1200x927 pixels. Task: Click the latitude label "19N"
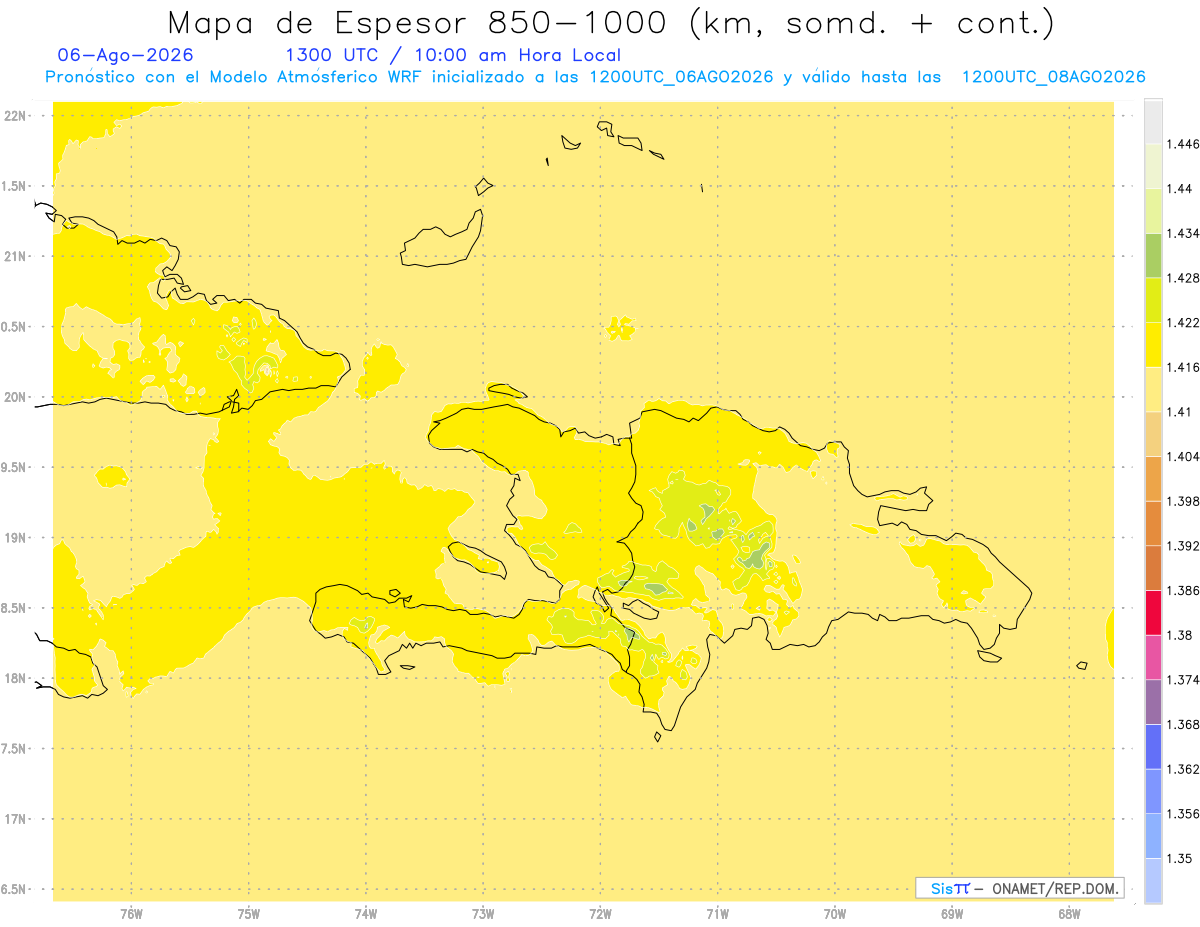pos(17,538)
